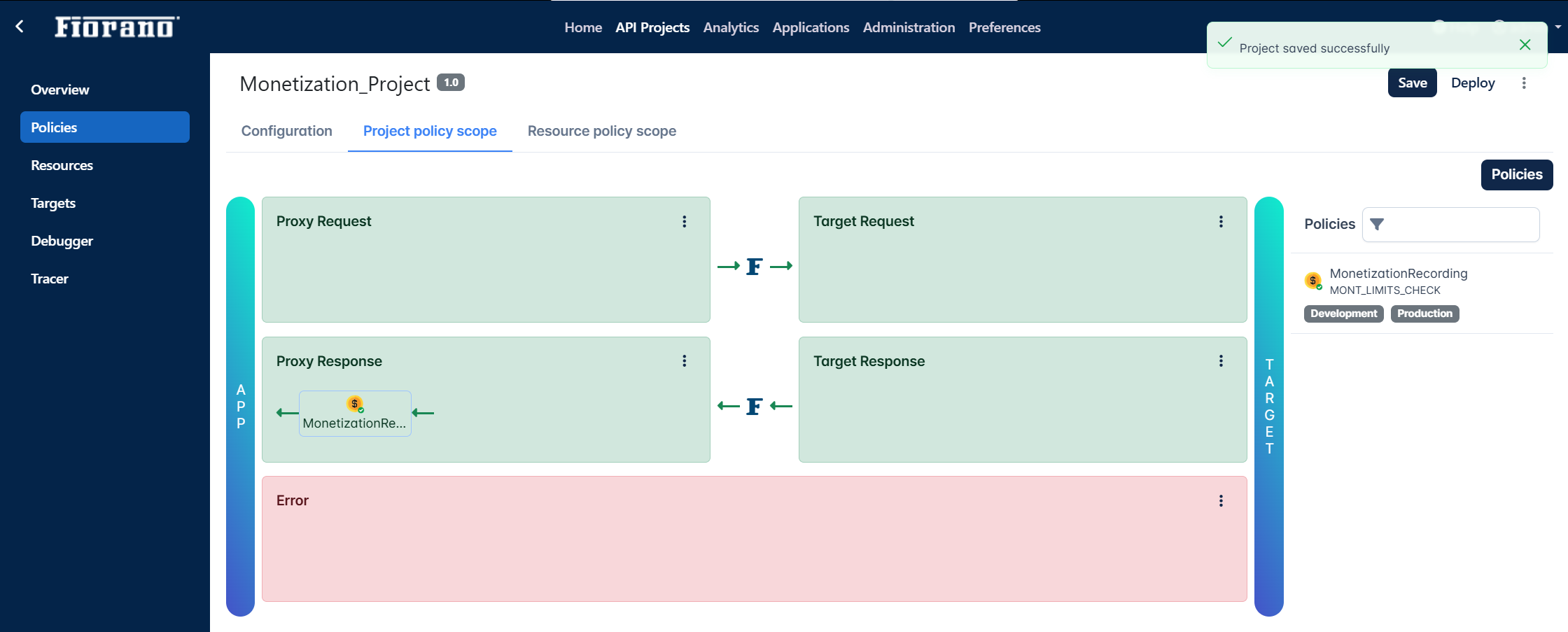
Task: Click 'Project saved successfully' message text
Action: 1314,48
